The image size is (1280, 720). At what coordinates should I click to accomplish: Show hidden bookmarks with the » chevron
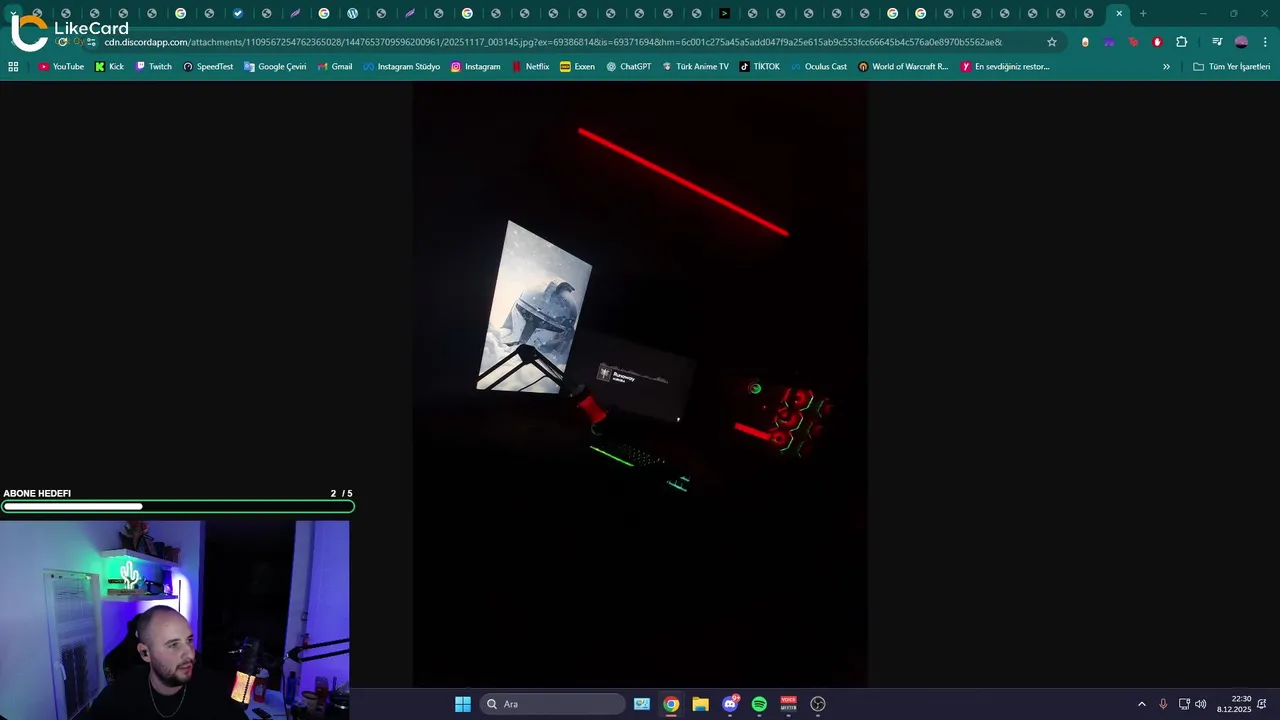point(1166,67)
